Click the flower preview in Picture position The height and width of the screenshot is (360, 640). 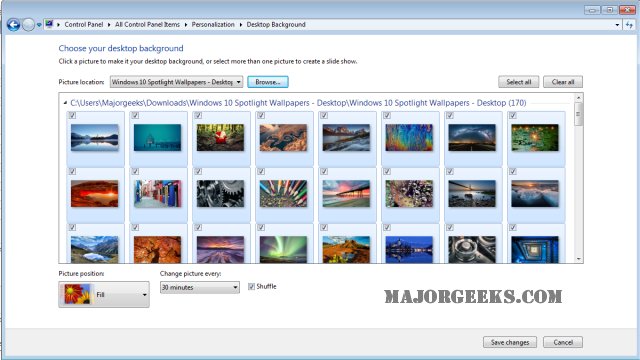click(x=77, y=294)
